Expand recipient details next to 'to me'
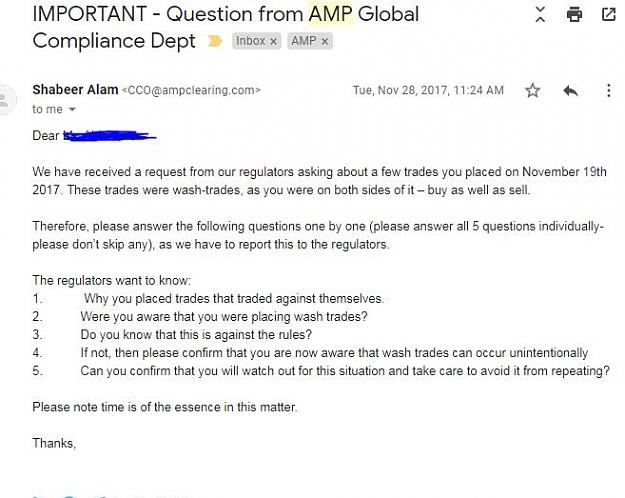The image size is (625, 498). pos(72,109)
